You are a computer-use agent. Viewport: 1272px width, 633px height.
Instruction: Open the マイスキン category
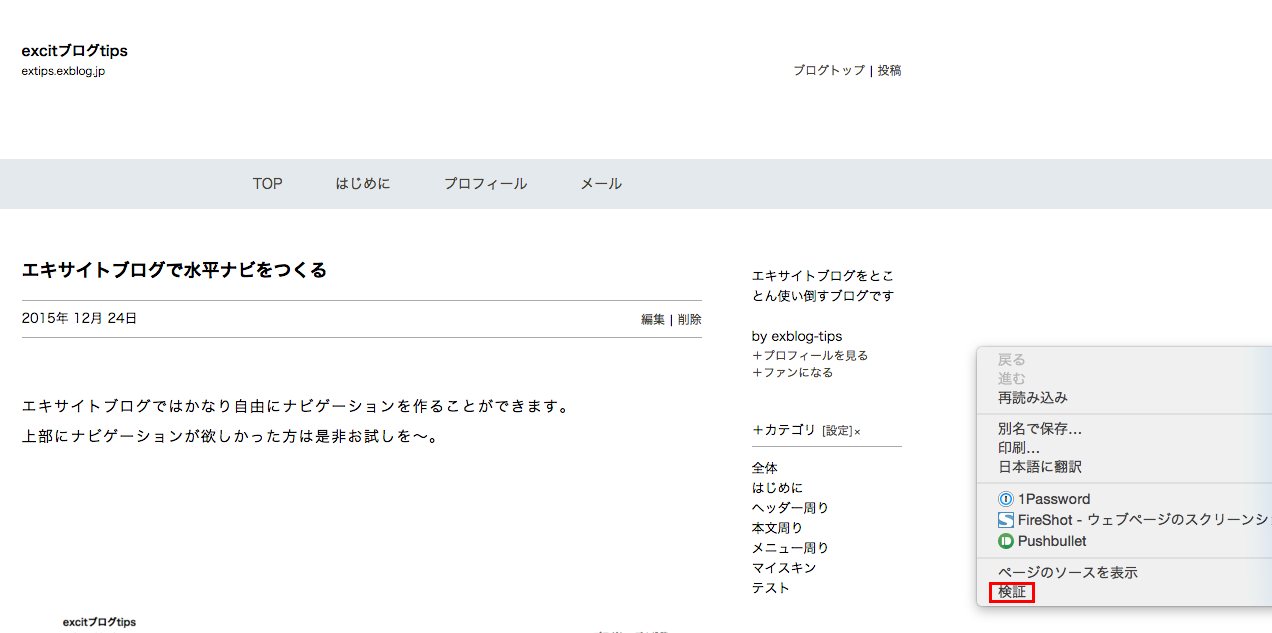pyautogui.click(x=784, y=568)
